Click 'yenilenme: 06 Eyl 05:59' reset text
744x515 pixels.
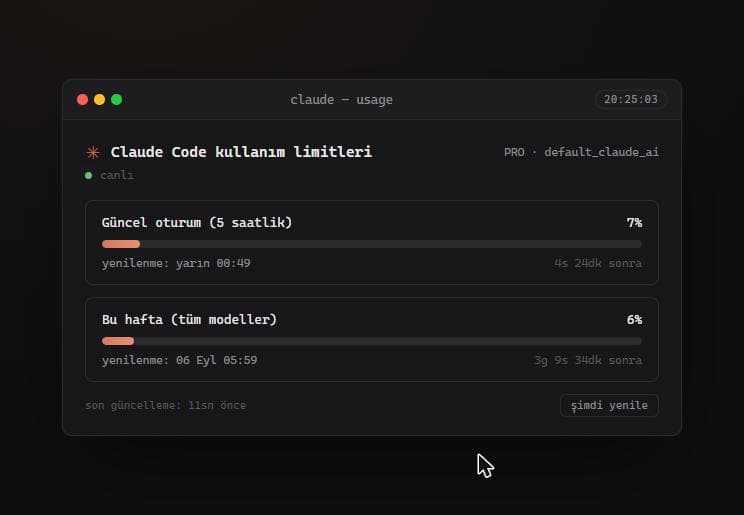[x=179, y=360]
